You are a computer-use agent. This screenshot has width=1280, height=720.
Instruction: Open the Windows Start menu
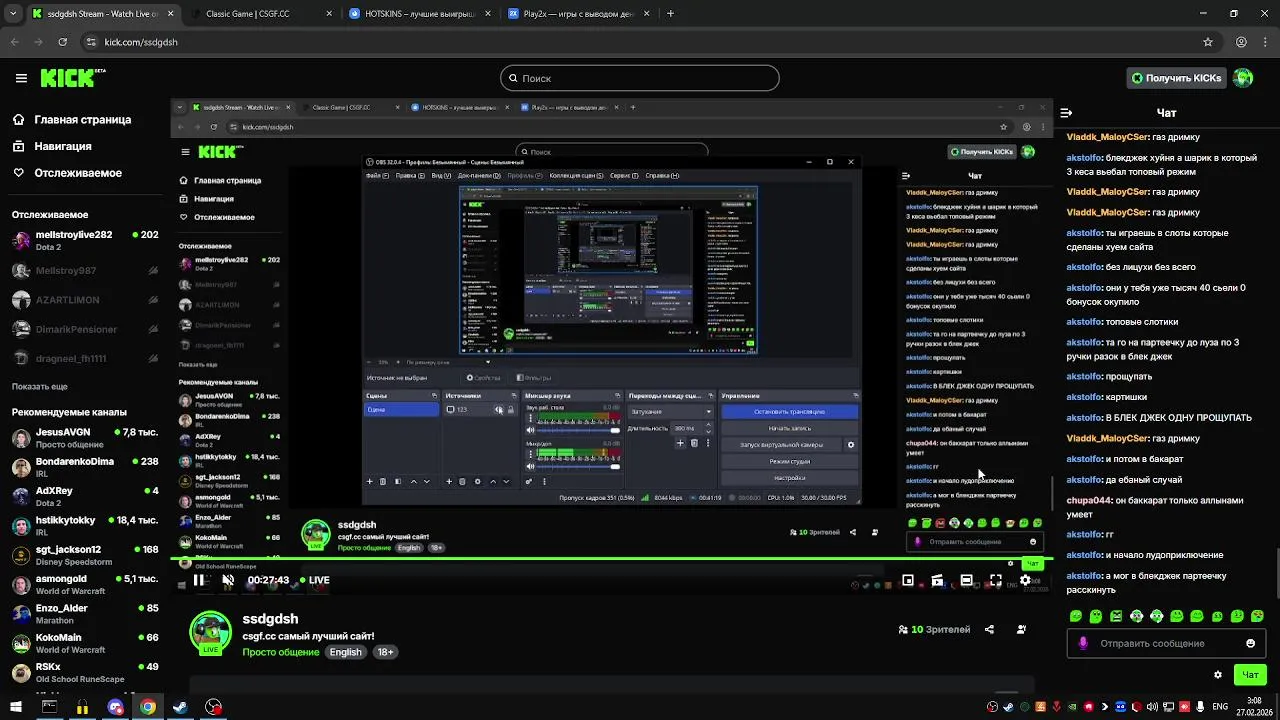point(15,707)
